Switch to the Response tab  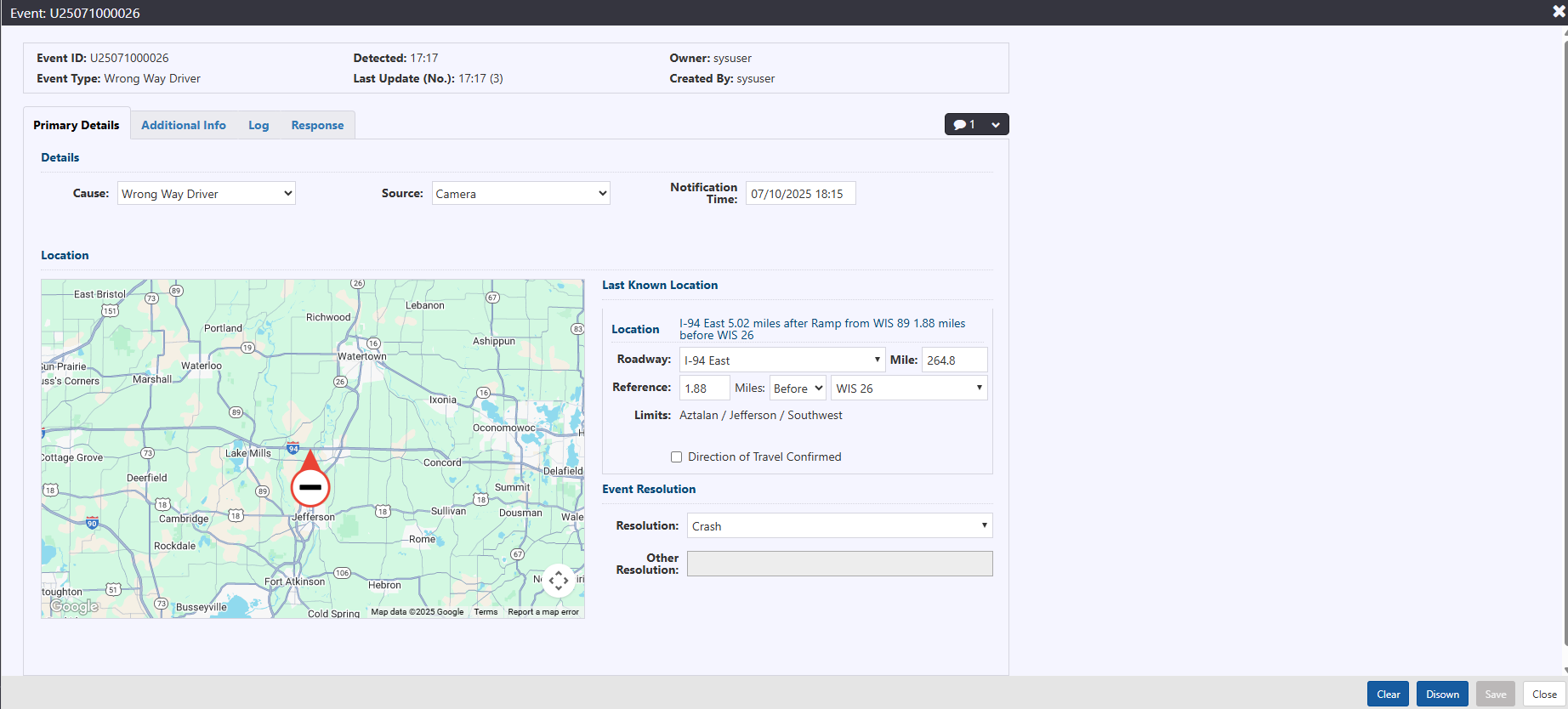pyautogui.click(x=317, y=125)
